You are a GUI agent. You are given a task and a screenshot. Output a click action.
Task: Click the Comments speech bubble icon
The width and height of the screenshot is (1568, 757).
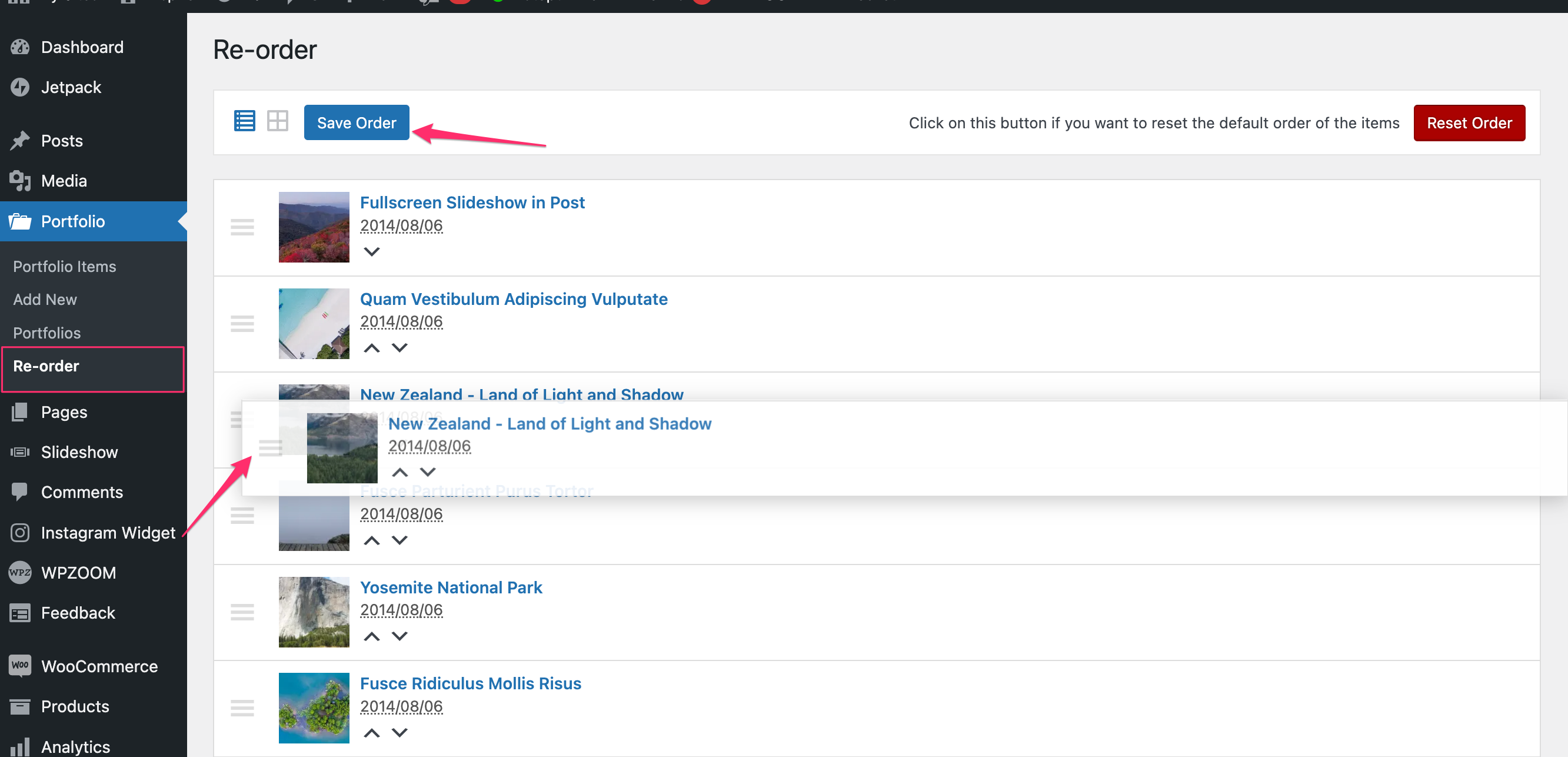pos(20,492)
